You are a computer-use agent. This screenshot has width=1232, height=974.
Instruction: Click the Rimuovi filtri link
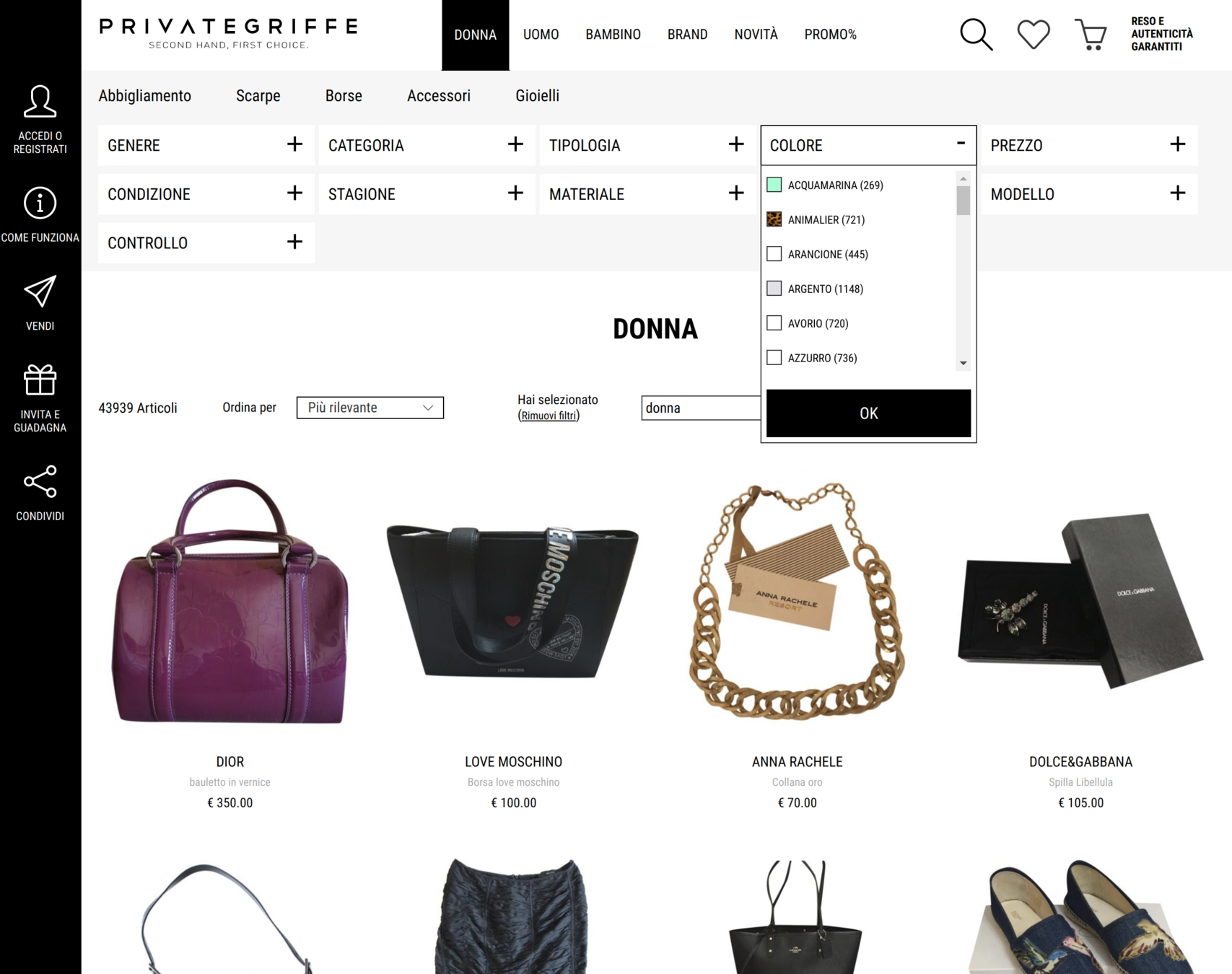(549, 416)
